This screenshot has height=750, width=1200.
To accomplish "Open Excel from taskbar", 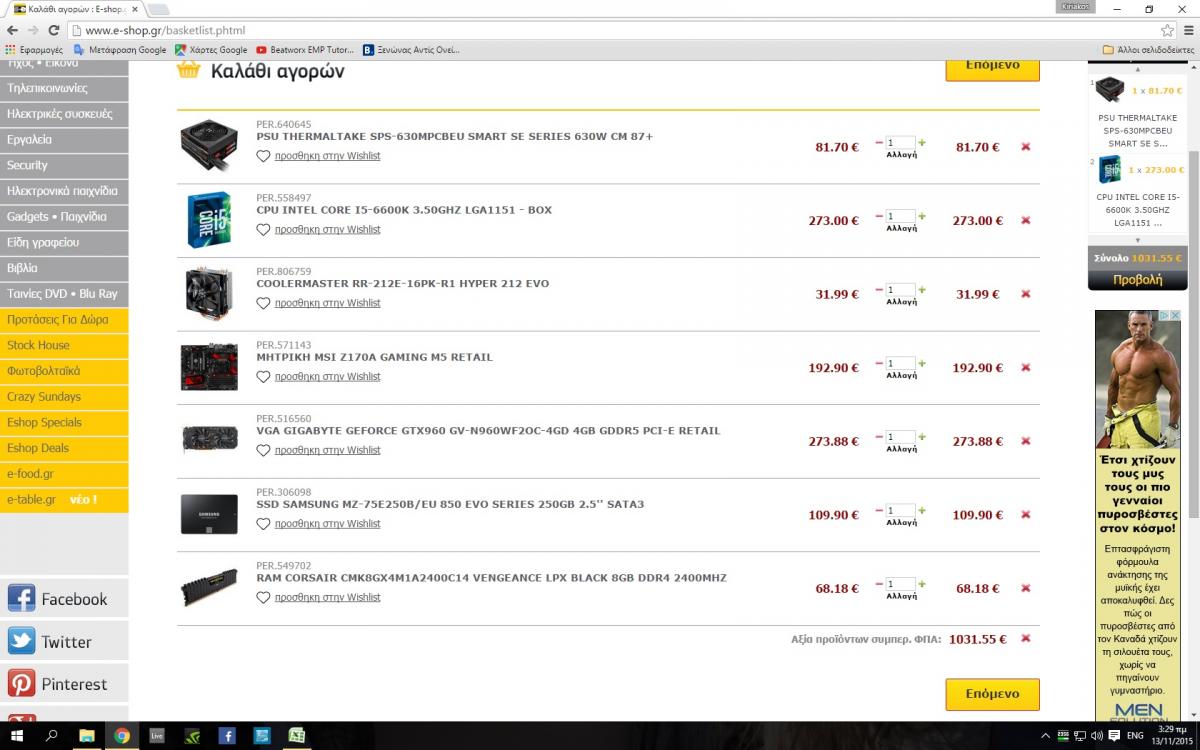I will coord(297,735).
